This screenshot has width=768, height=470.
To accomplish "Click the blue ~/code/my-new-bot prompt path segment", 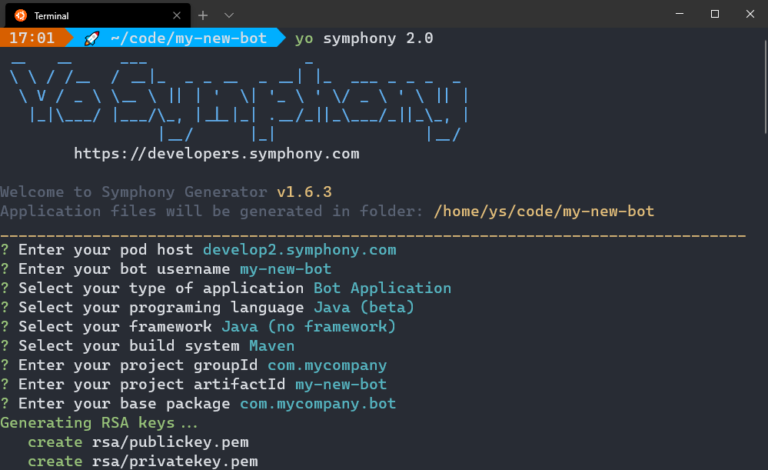I will click(x=188, y=38).
